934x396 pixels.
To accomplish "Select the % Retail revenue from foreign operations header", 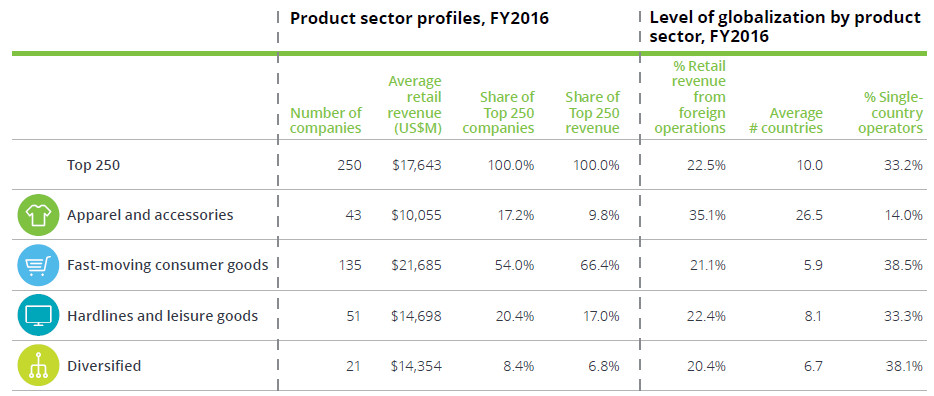I will [690, 97].
